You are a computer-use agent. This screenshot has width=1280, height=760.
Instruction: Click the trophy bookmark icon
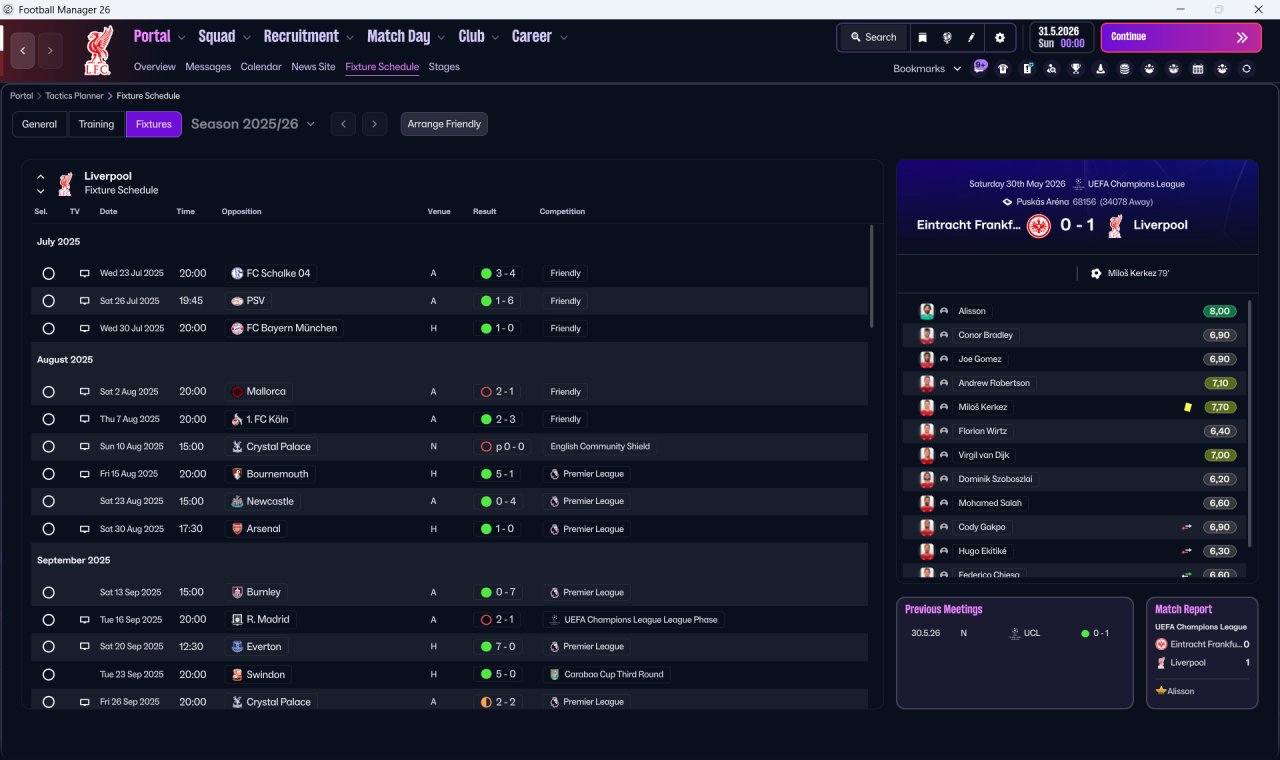[1076, 69]
